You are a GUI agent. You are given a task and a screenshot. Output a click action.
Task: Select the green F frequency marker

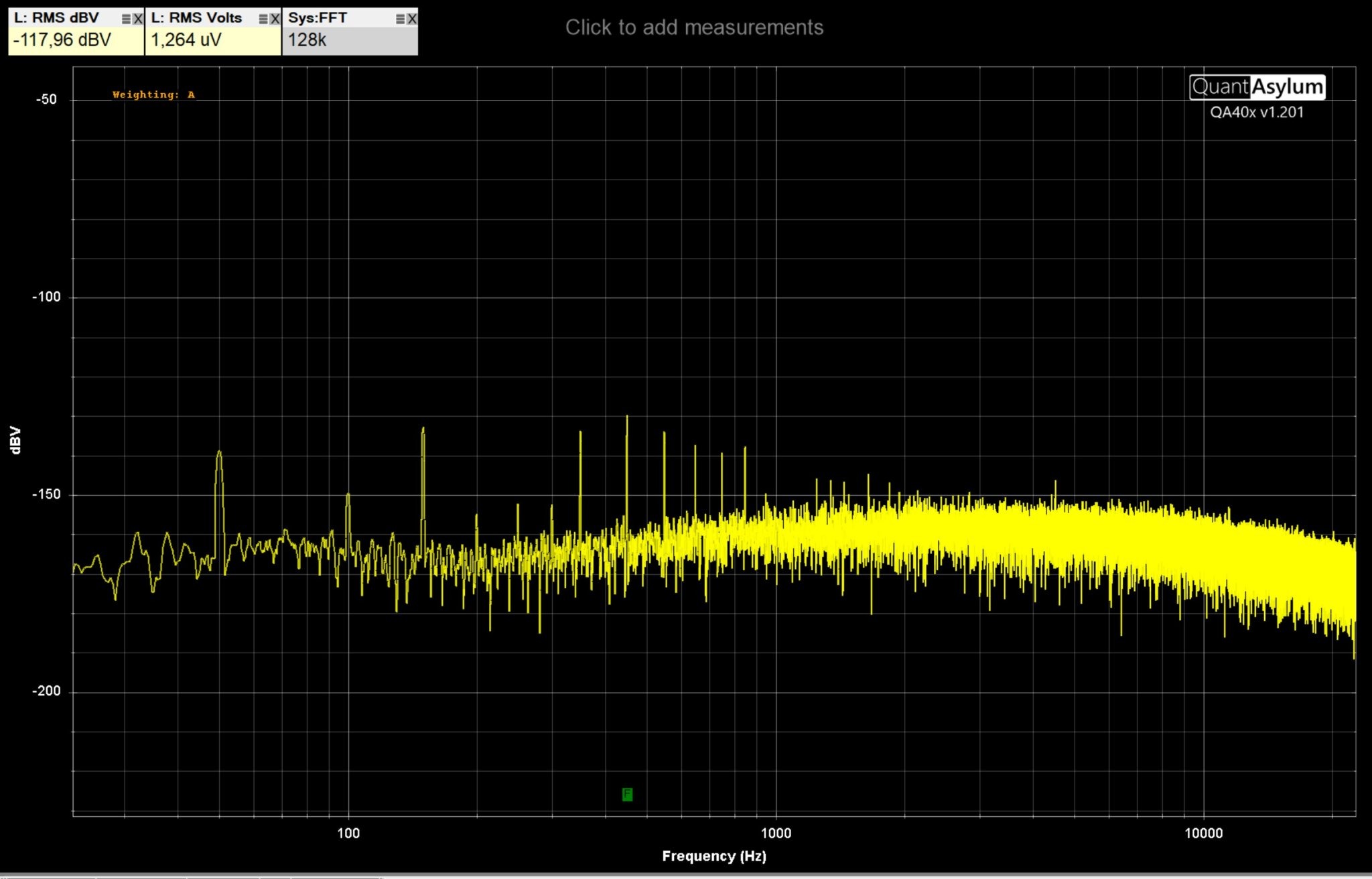click(x=627, y=795)
